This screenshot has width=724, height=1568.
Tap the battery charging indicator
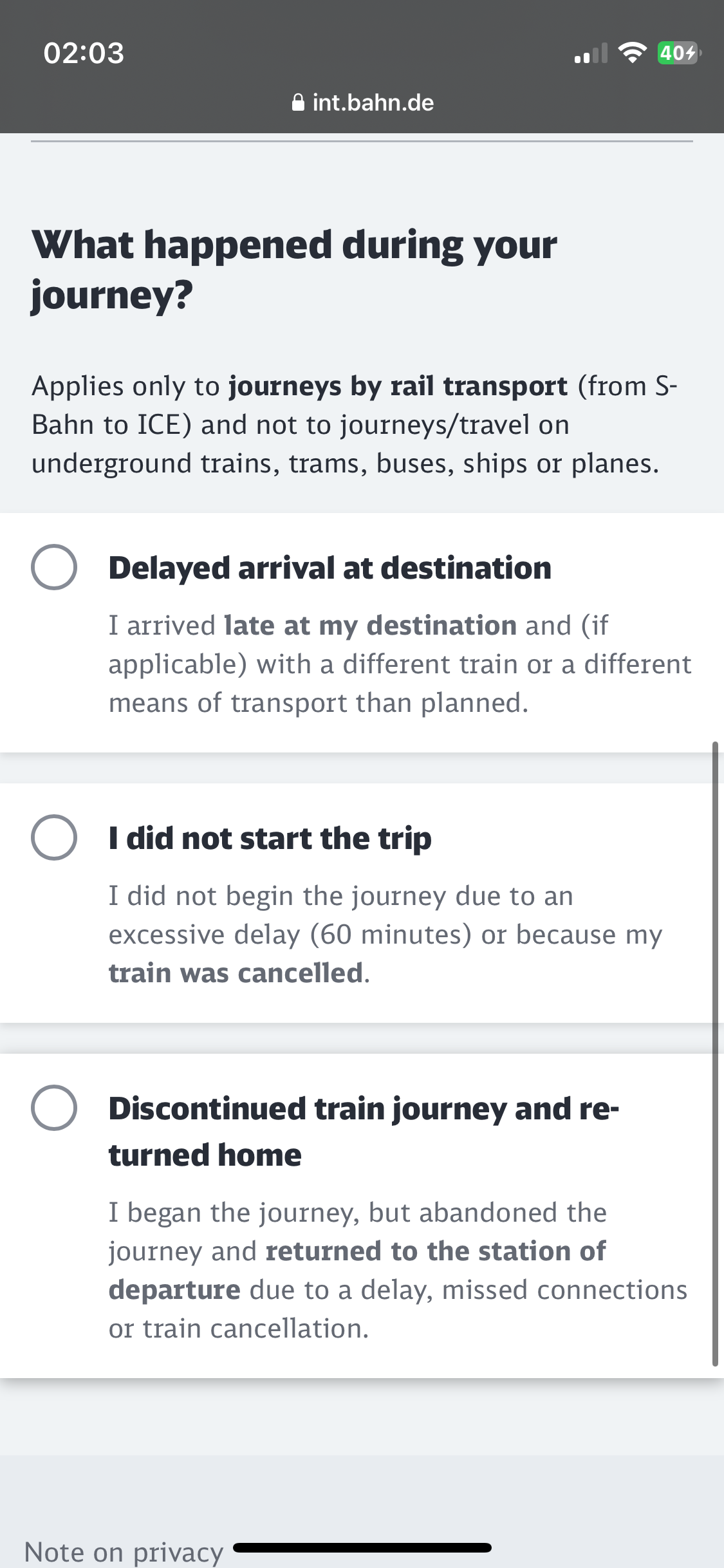click(x=678, y=53)
